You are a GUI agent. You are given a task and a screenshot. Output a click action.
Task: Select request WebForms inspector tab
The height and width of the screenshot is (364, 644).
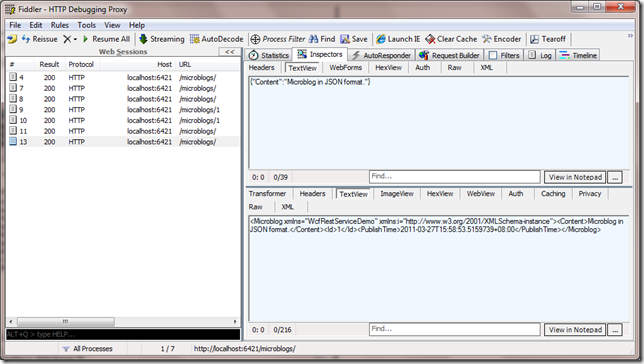(345, 67)
